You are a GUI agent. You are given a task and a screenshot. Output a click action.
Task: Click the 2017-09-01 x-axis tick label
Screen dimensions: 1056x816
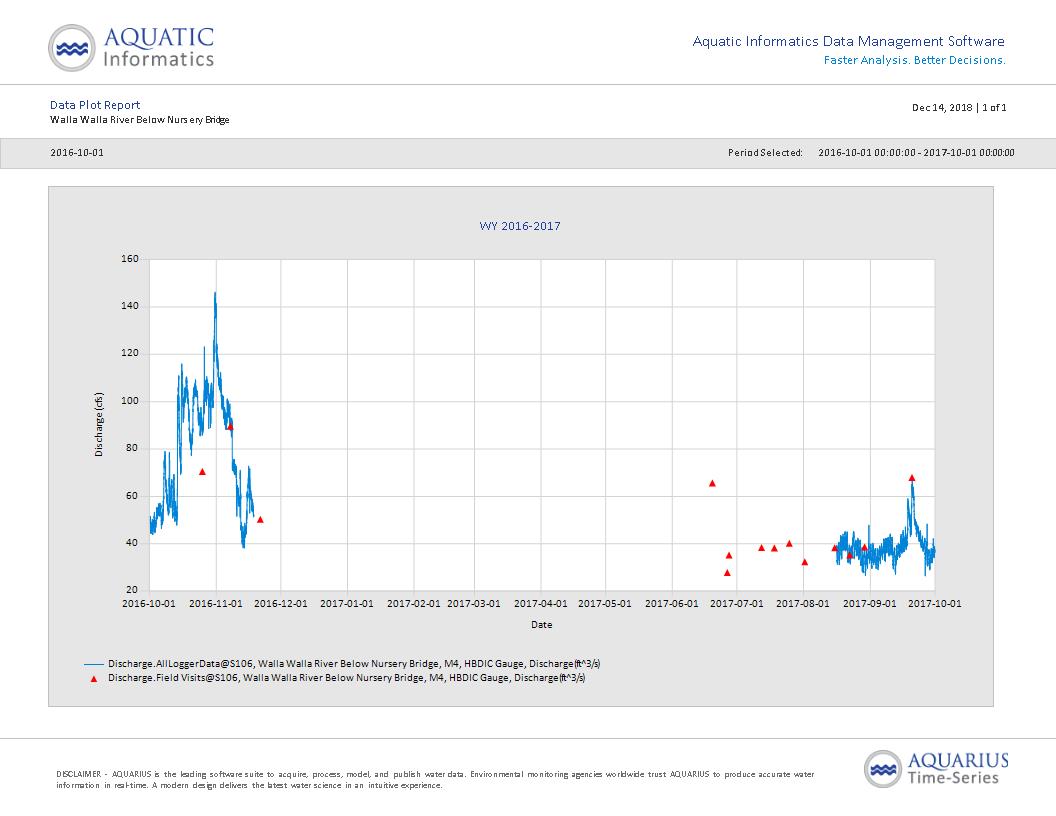870,604
